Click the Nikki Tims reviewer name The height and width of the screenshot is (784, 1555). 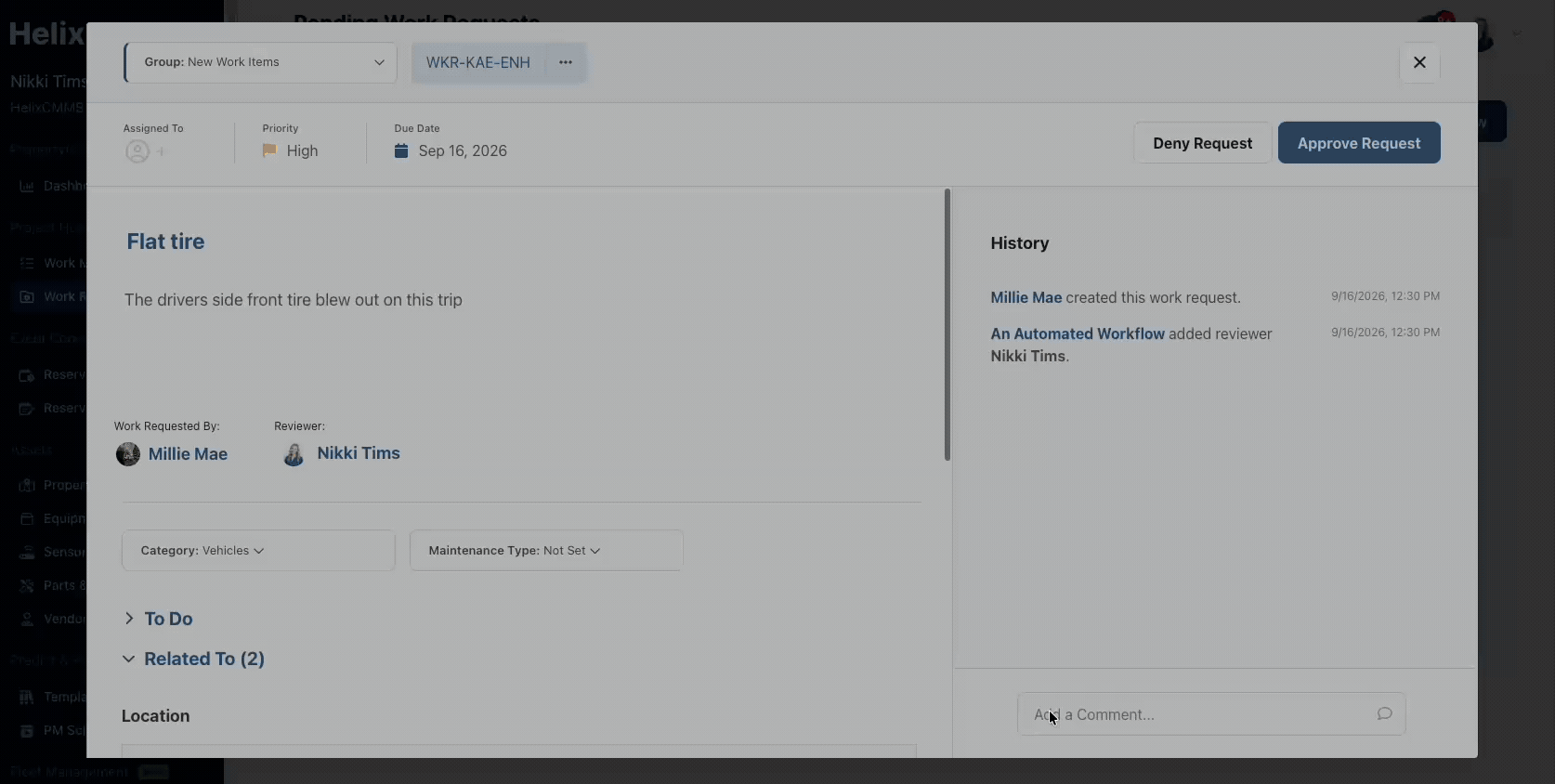359,453
